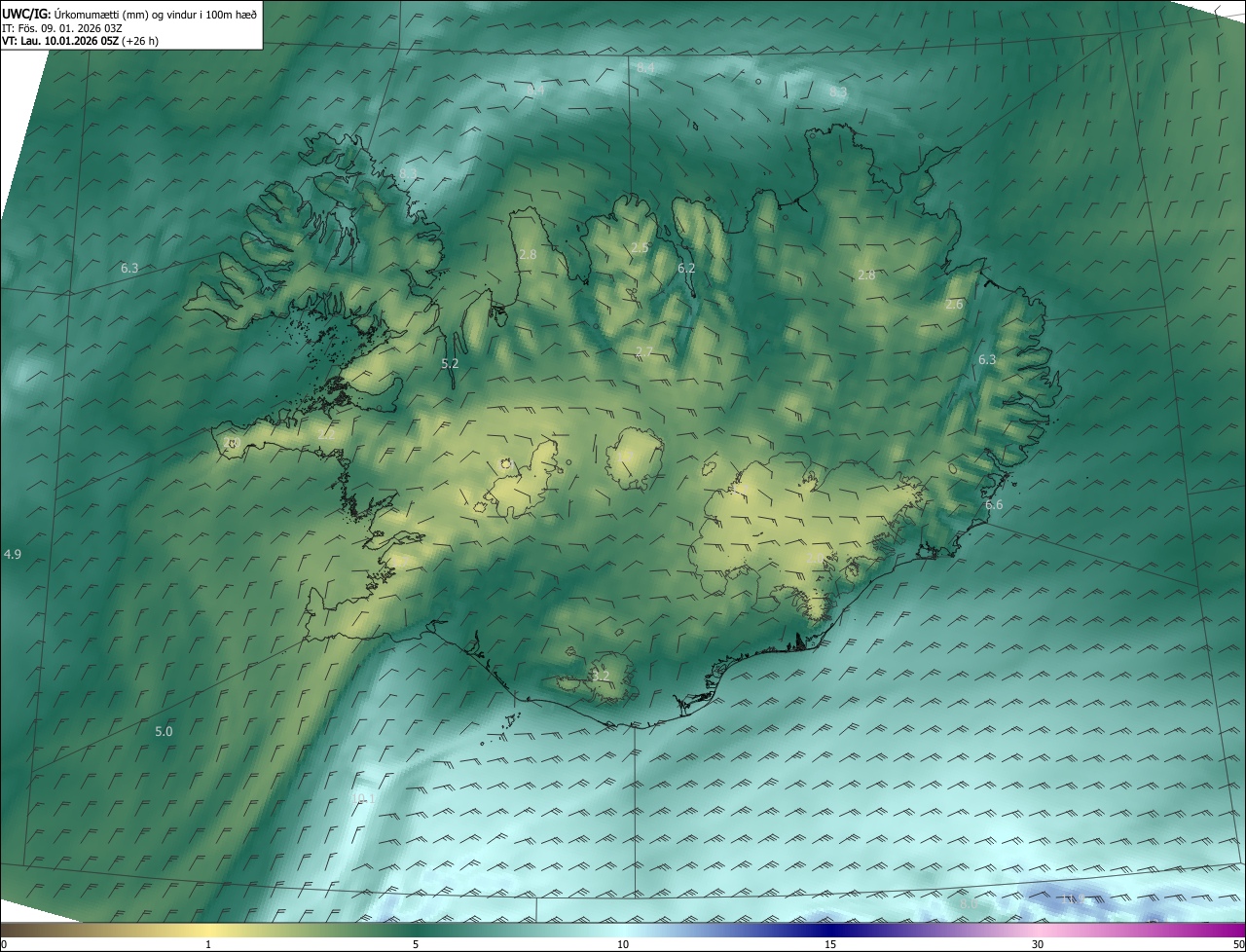This screenshot has height=952, width=1246.
Task: Click the UWC/IG map title text
Action: tap(129, 13)
